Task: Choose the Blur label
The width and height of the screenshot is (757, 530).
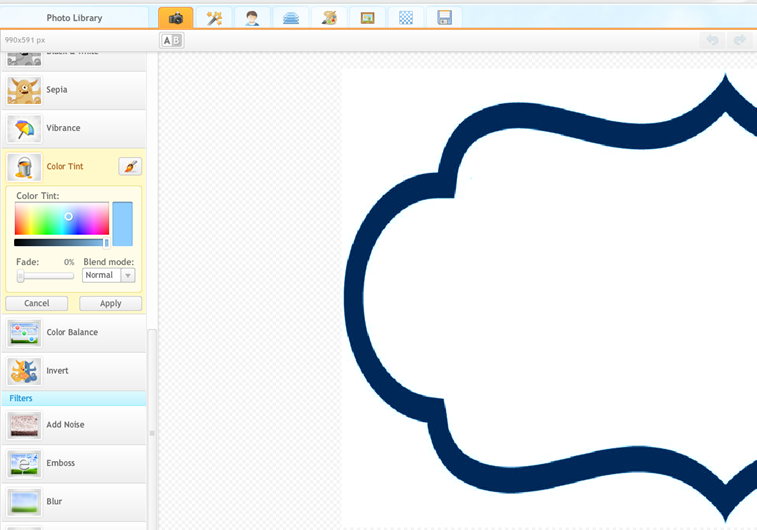Action: coord(54,502)
